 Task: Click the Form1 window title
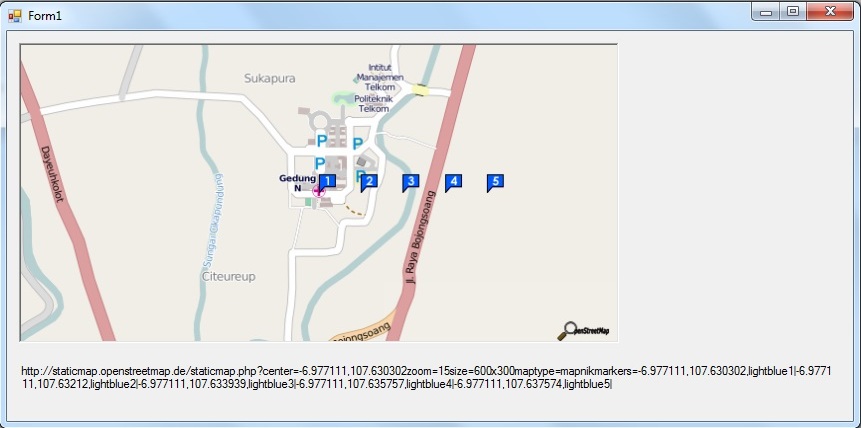[x=45, y=16]
